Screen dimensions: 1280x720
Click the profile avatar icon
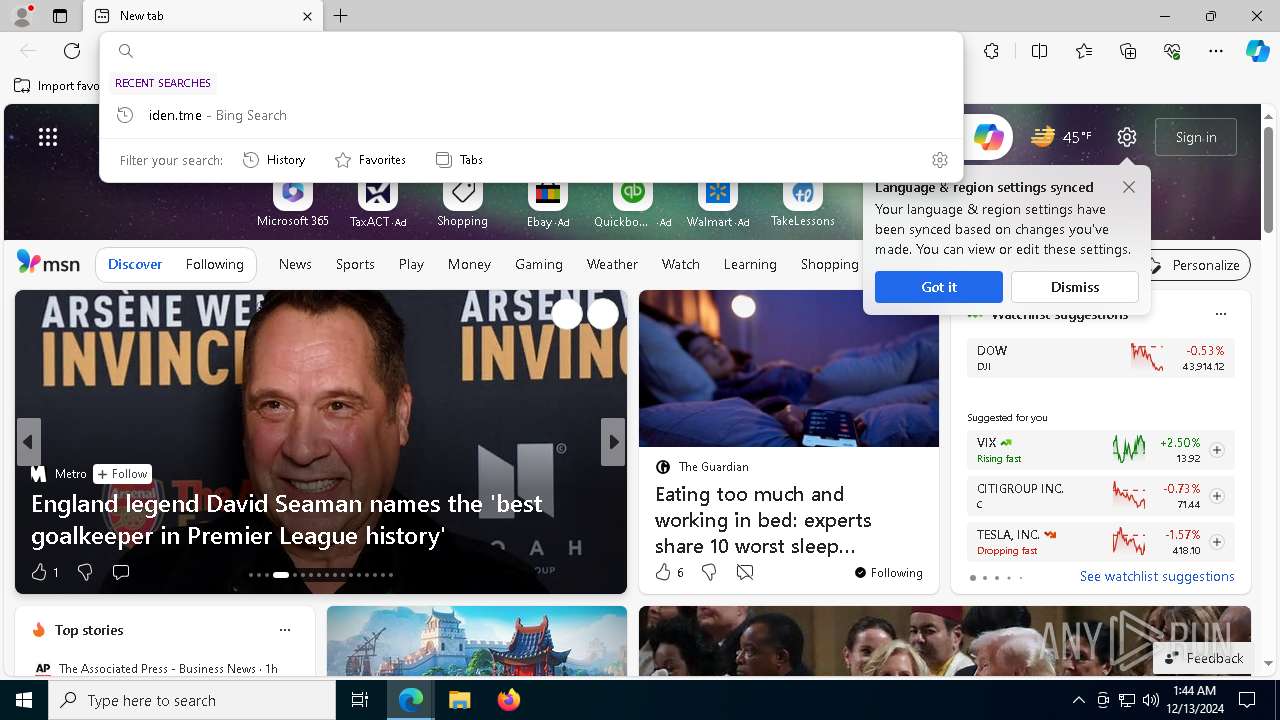[21, 16]
